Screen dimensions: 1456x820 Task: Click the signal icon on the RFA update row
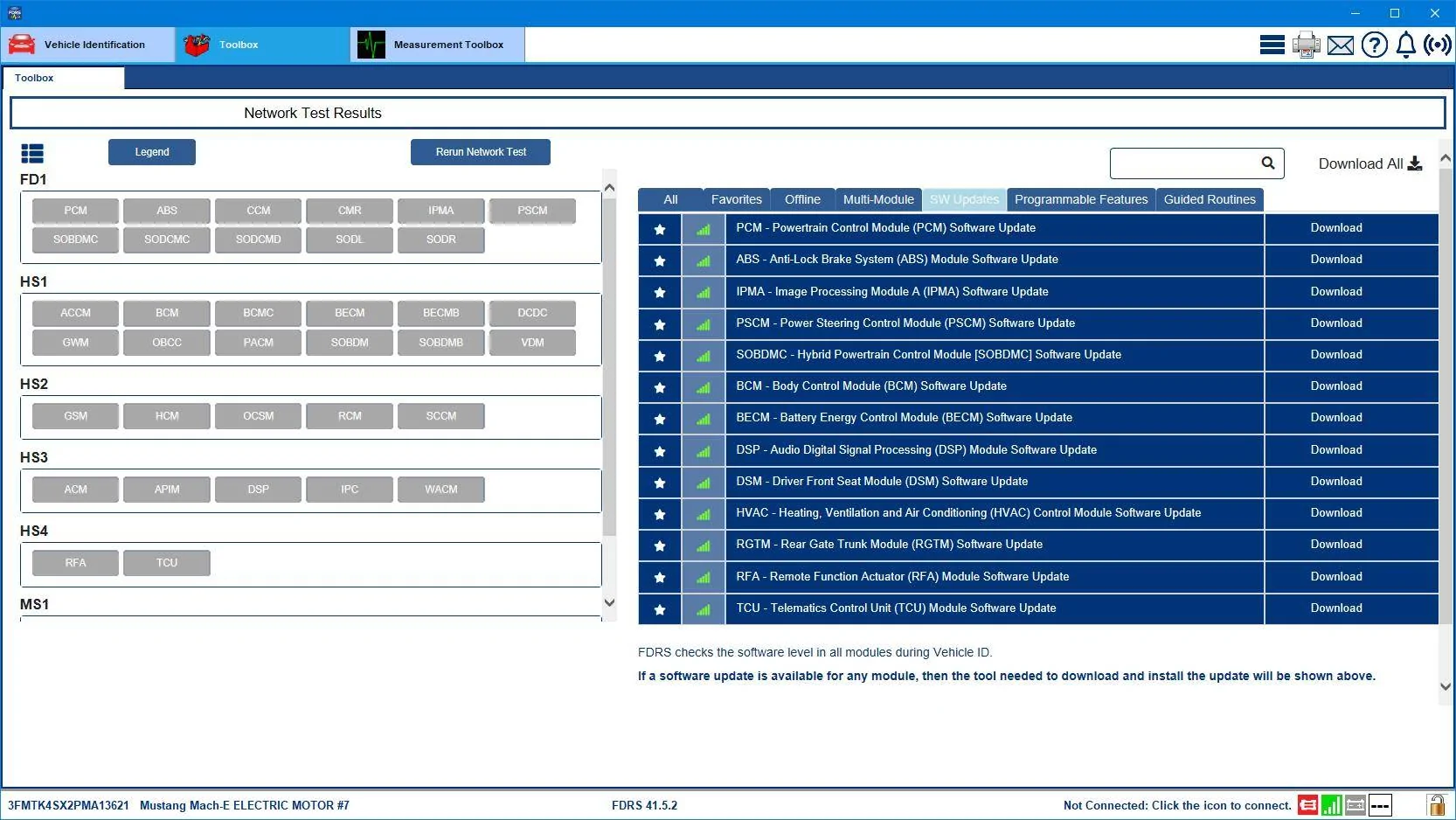coord(704,578)
